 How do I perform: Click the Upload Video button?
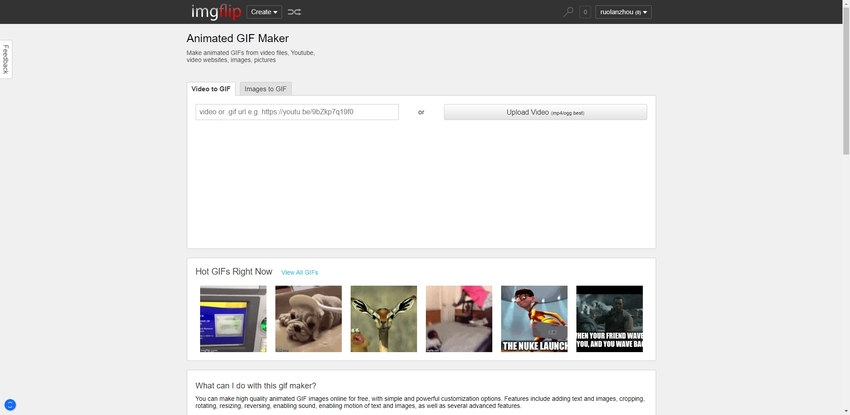(545, 112)
